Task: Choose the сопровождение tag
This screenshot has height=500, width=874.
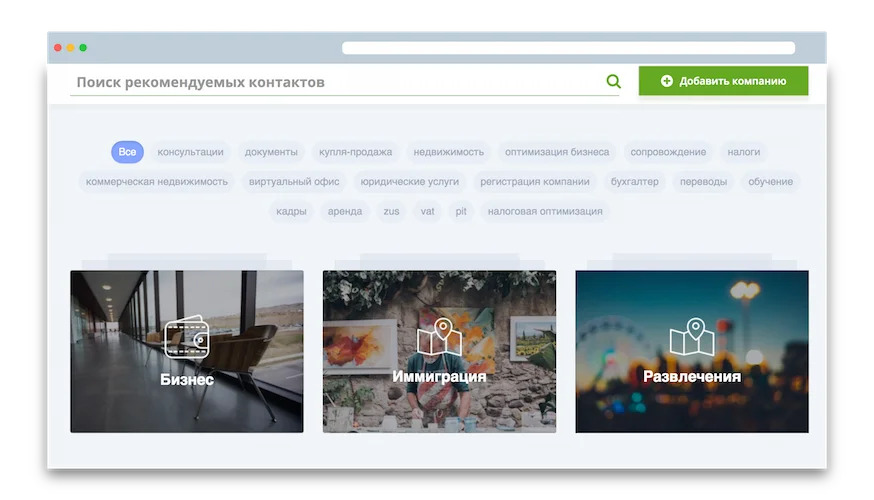Action: (668, 152)
